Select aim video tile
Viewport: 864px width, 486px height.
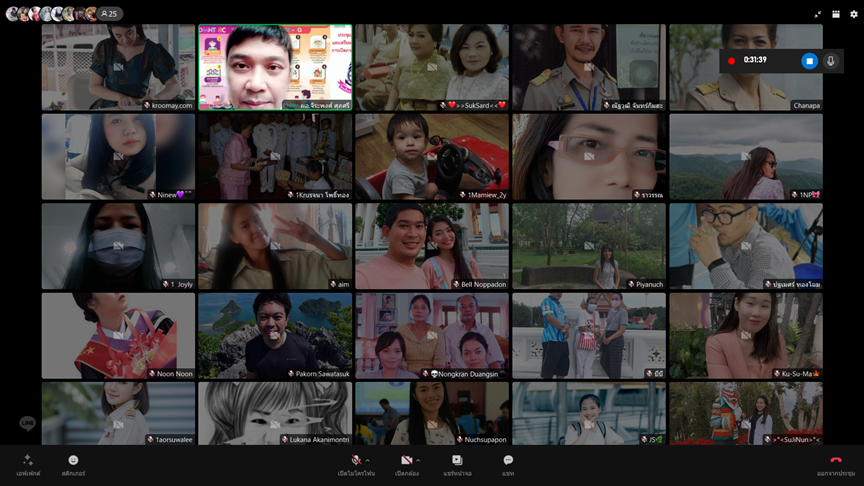coord(275,246)
